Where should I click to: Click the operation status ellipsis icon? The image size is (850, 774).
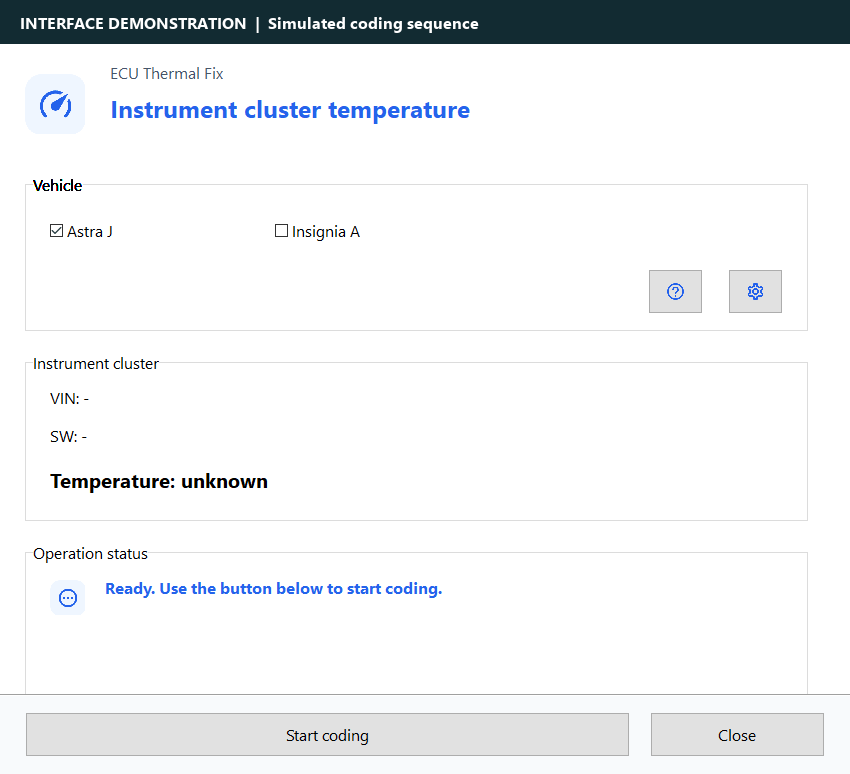tap(68, 598)
